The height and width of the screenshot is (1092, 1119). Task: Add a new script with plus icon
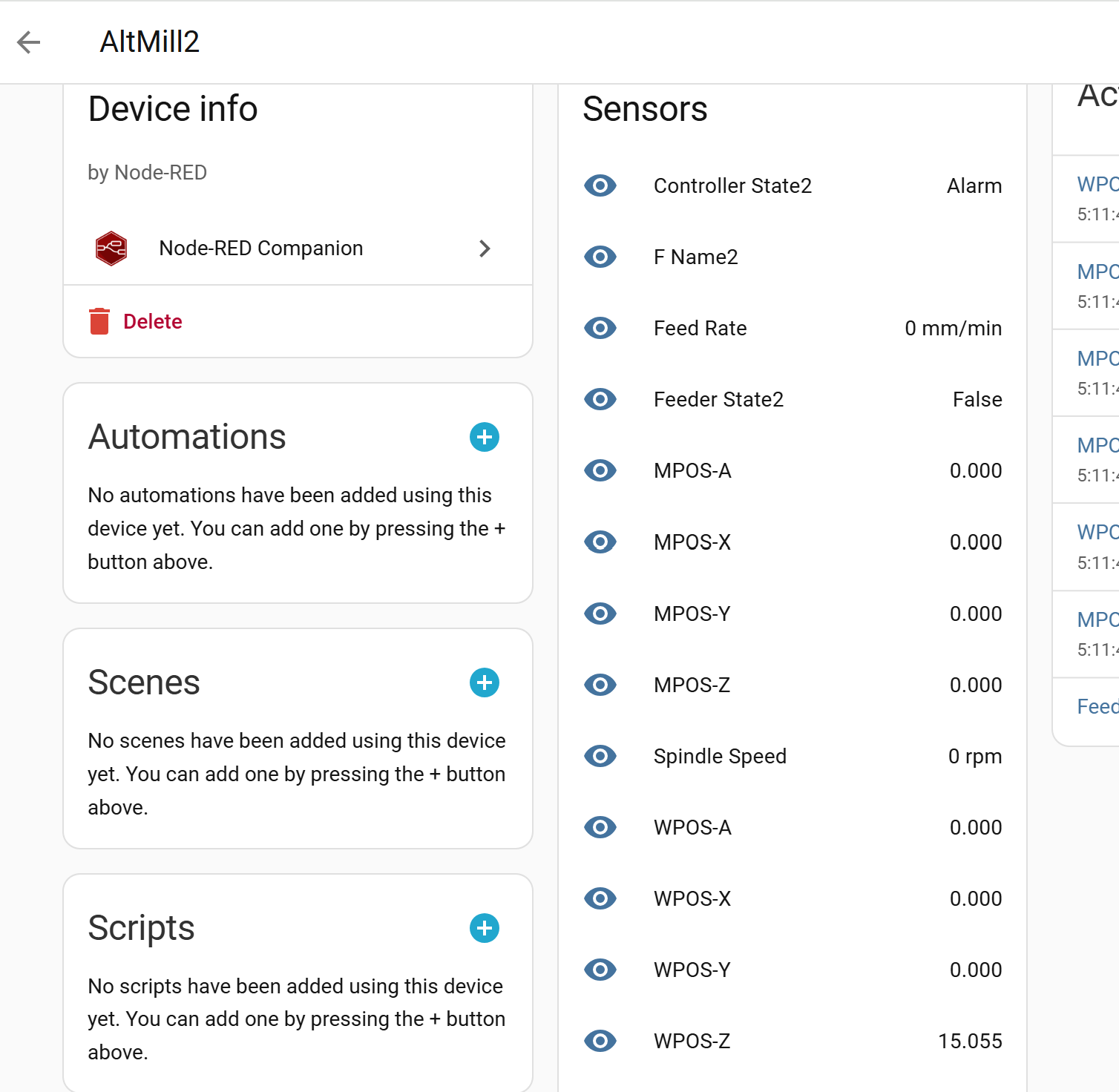(x=485, y=928)
